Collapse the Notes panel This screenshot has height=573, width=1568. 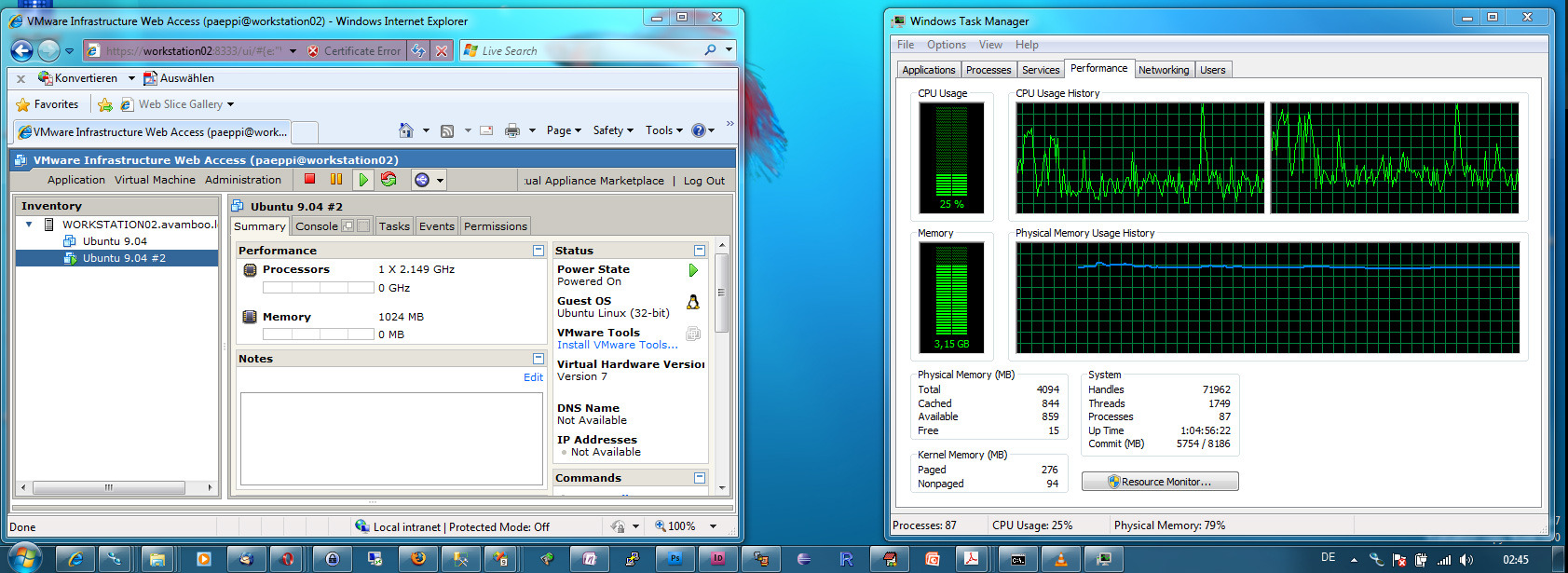click(538, 359)
